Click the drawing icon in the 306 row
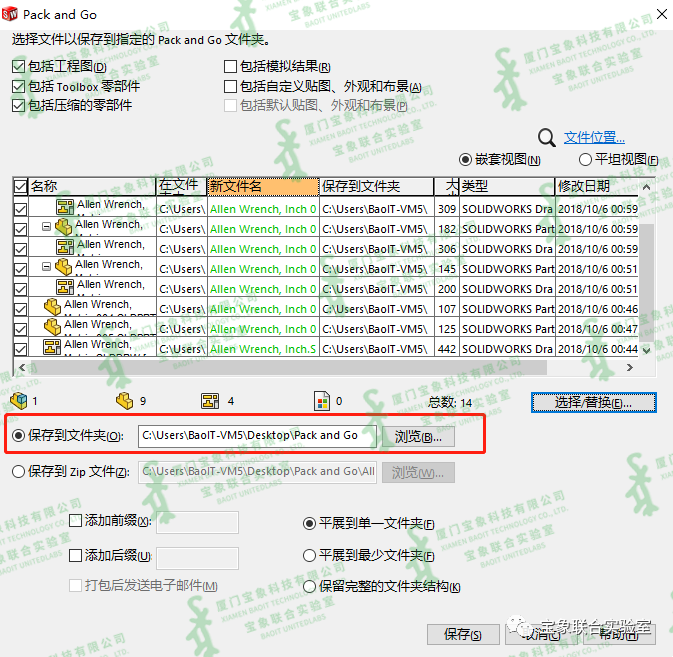 pos(65,247)
